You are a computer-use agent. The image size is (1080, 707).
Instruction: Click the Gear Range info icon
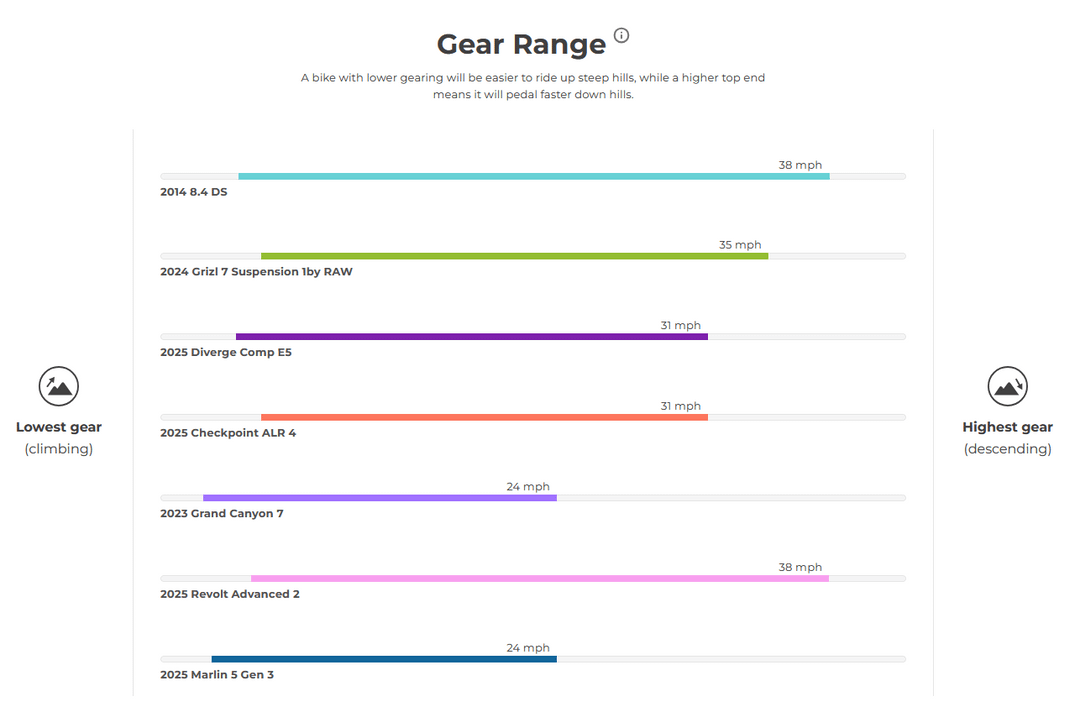click(621, 35)
